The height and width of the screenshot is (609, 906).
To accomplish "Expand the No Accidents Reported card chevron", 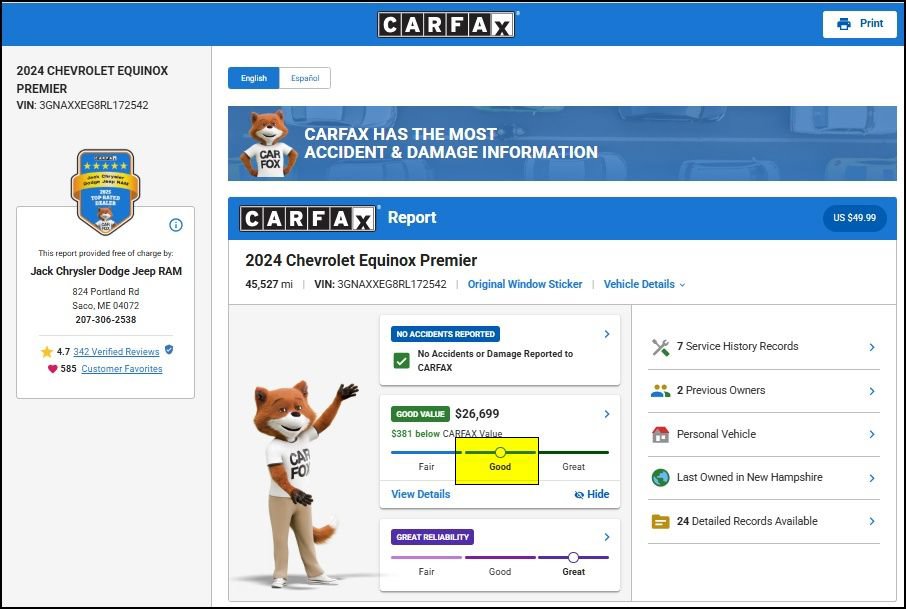I will [x=607, y=334].
